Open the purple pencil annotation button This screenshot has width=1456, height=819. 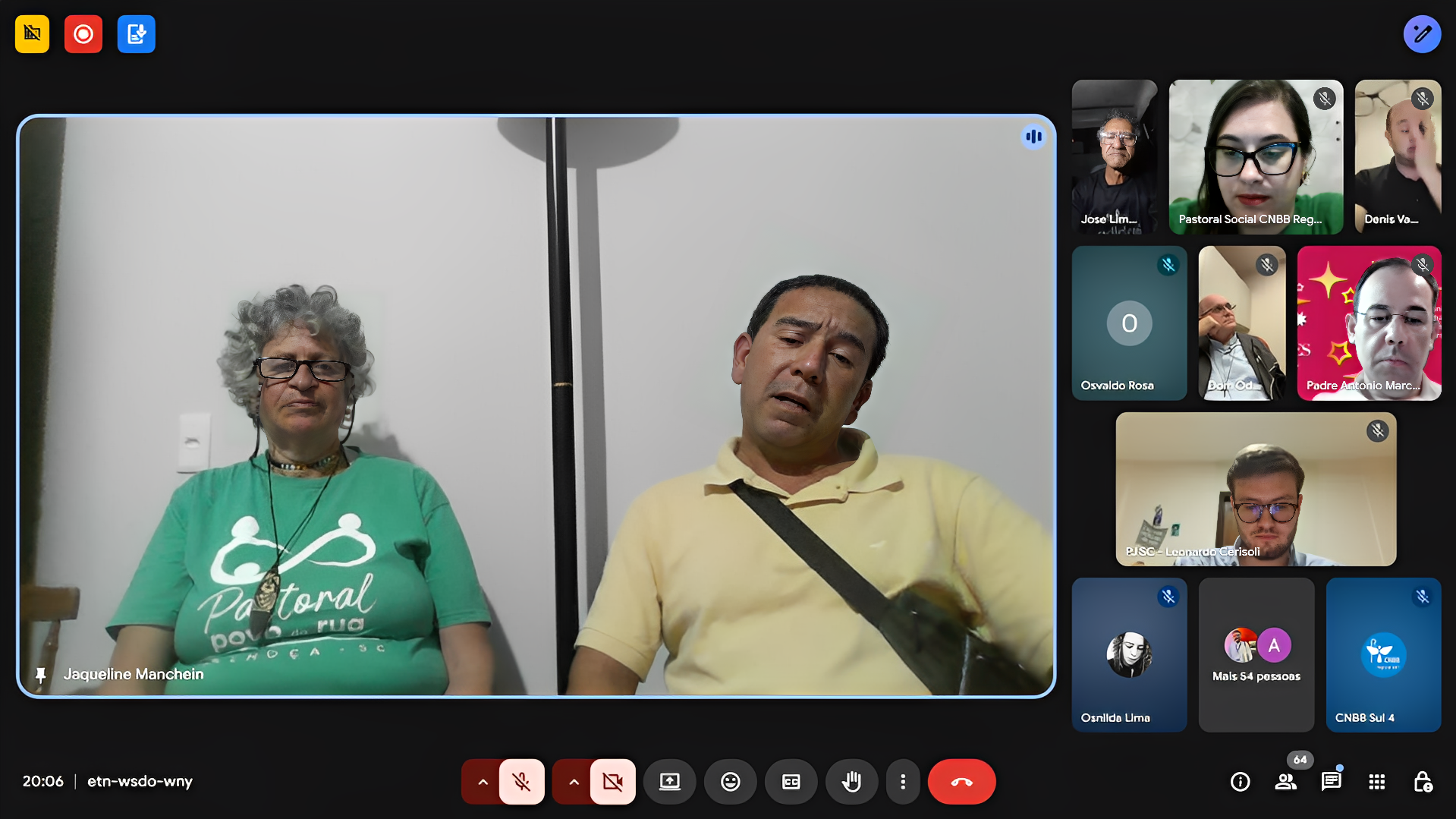(x=1422, y=34)
